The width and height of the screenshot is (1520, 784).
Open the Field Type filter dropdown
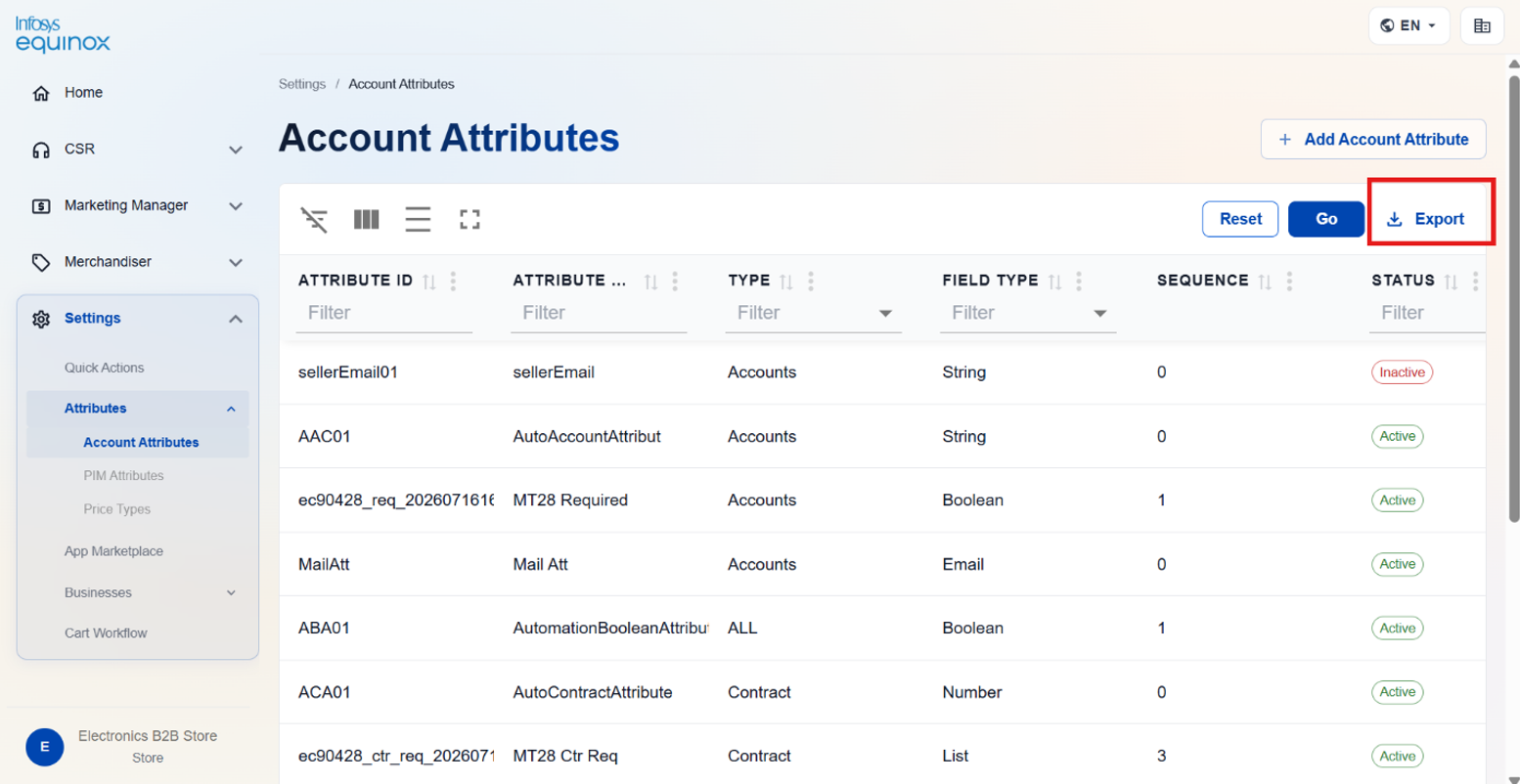pos(1099,314)
